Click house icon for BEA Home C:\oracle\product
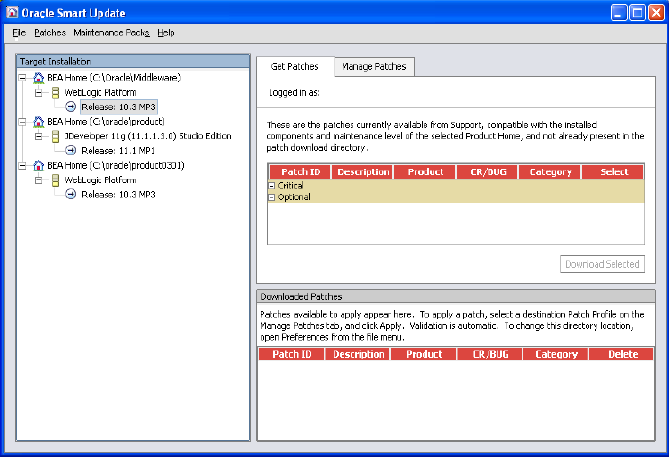The image size is (669, 457). pos(38,122)
